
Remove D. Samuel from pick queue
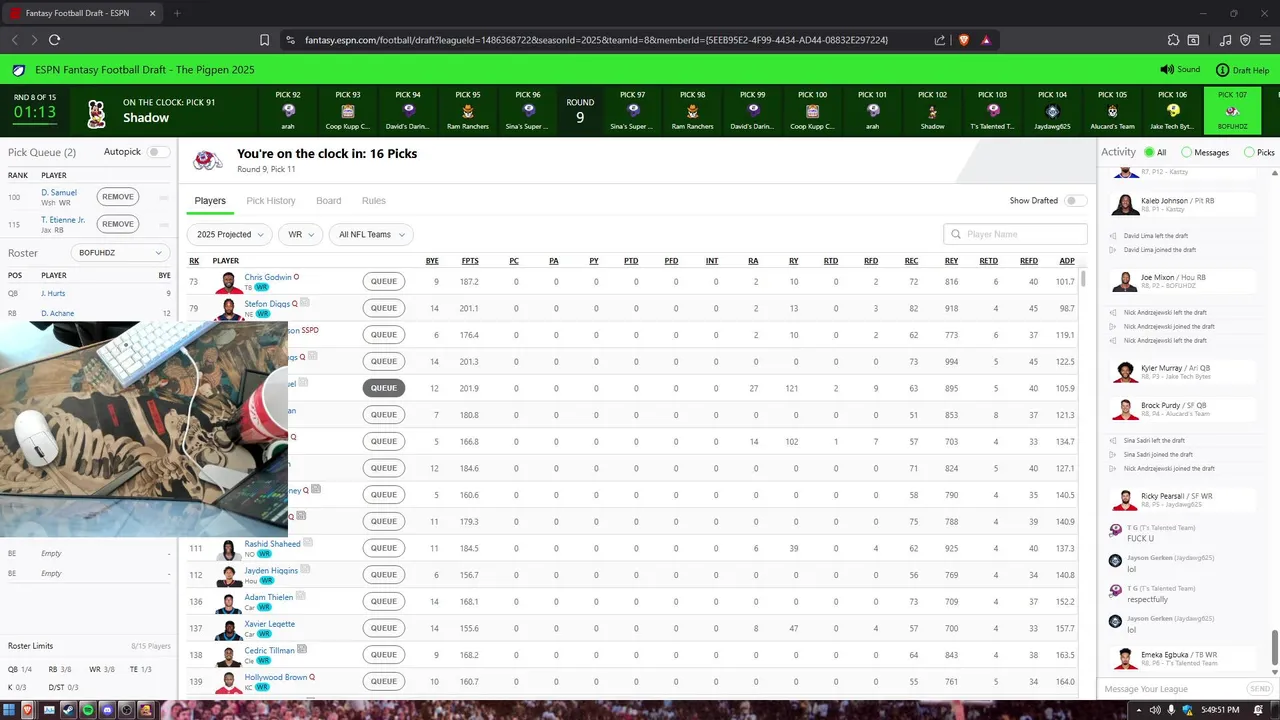[x=117, y=197]
